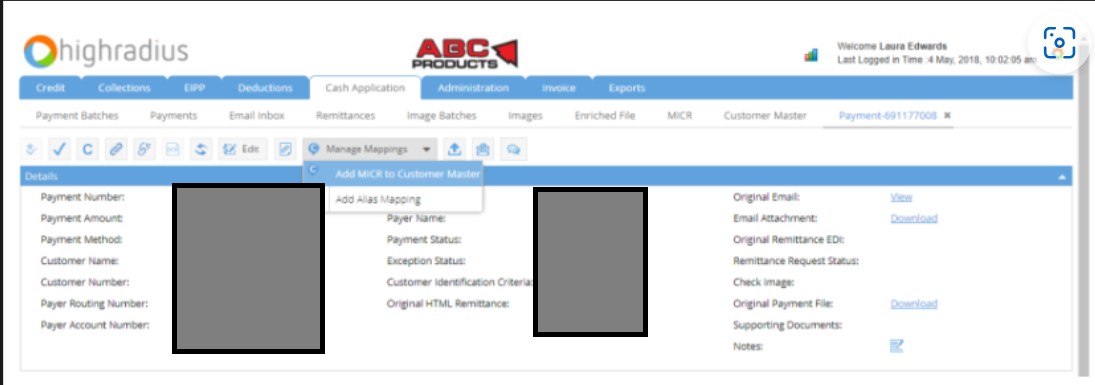Click the stamp icon beside the upload icon
Screen dimensions: 1095x385
483,149
